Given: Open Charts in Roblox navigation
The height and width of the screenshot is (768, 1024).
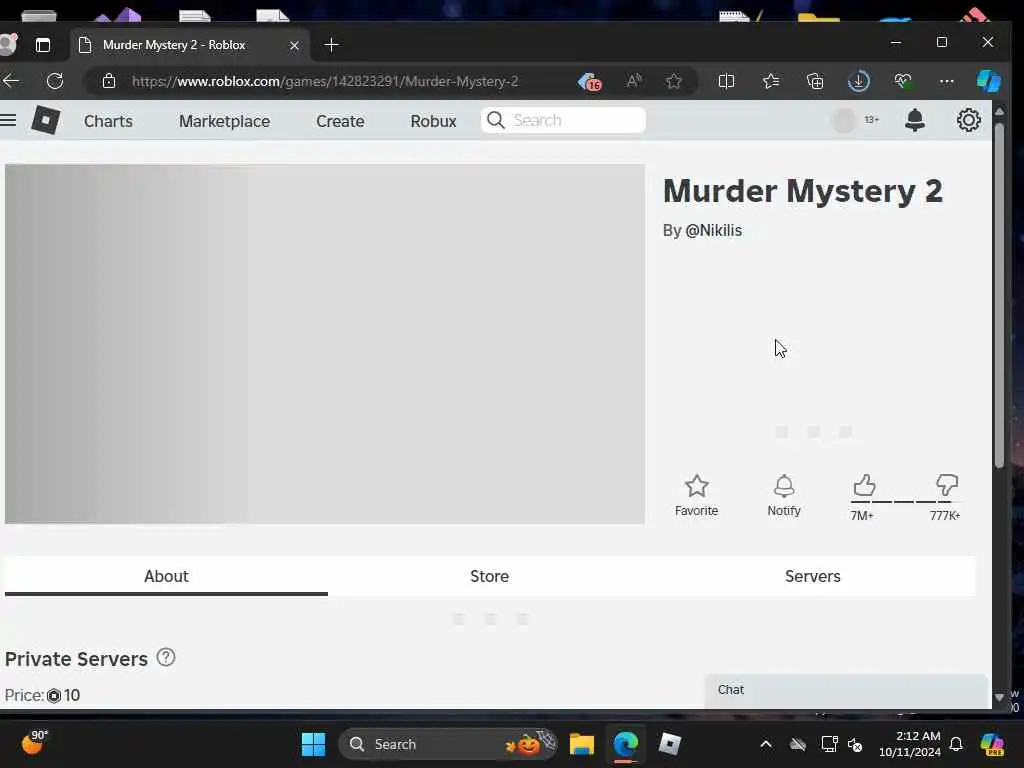Looking at the screenshot, I should [x=108, y=121].
